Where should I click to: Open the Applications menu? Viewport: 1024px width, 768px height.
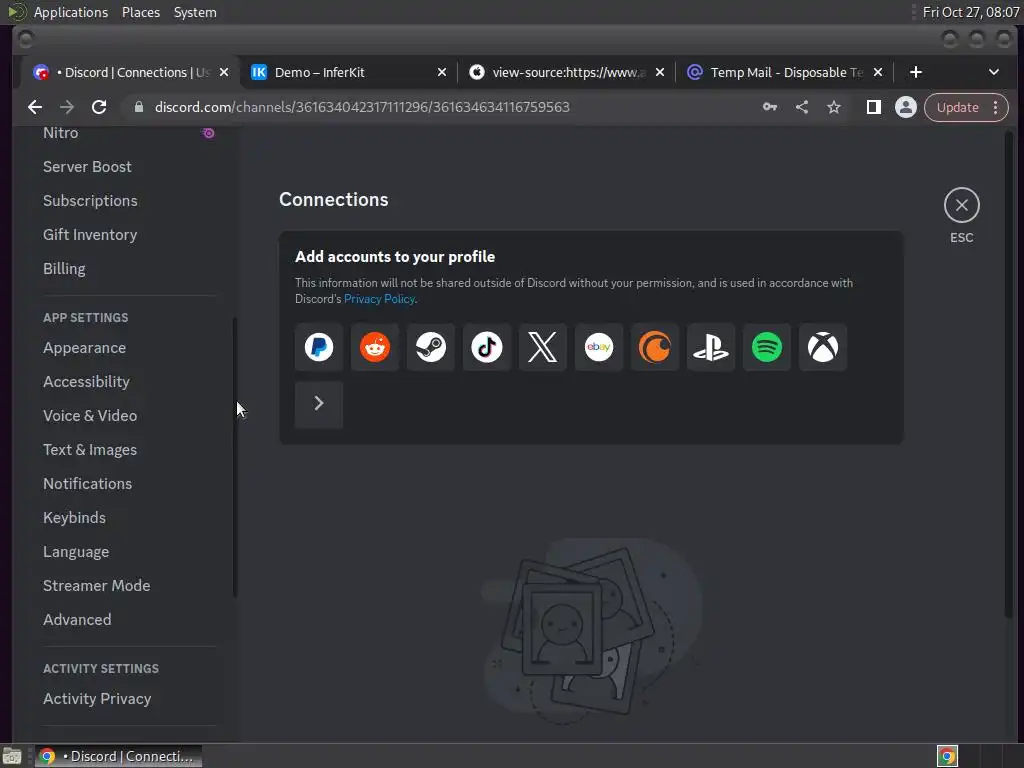(71, 12)
